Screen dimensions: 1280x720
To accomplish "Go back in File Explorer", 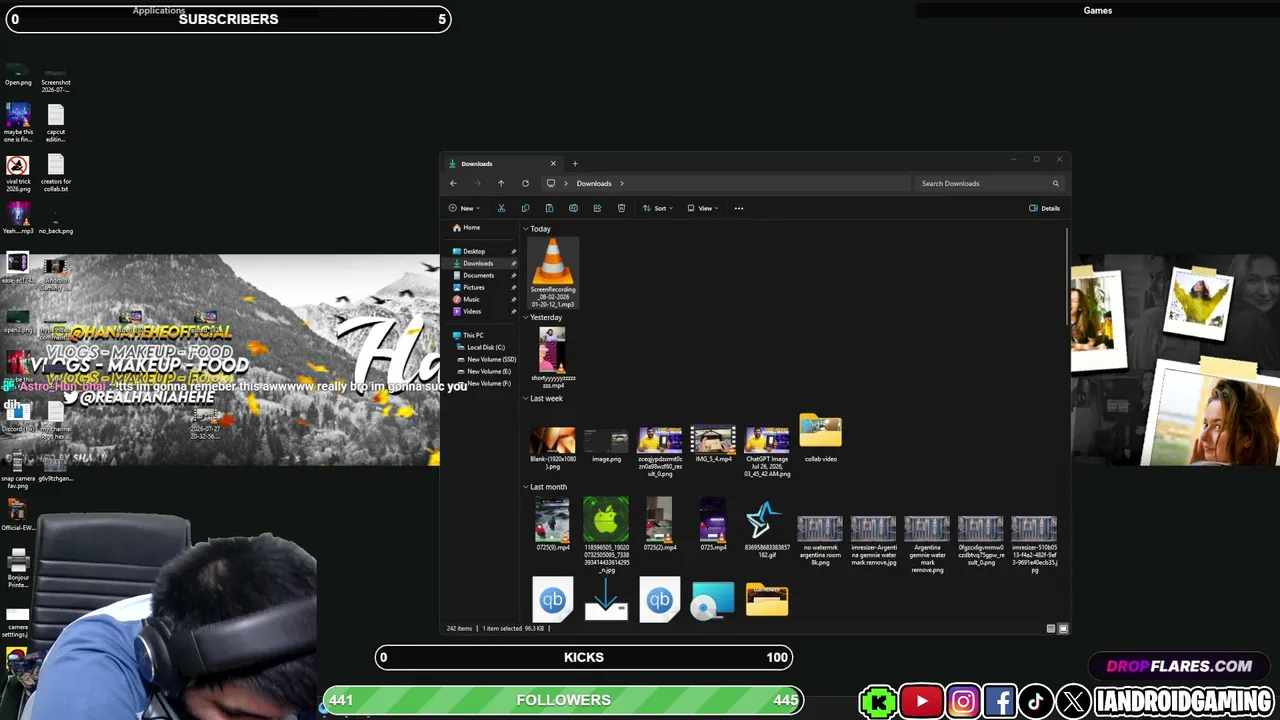I will tap(453, 183).
